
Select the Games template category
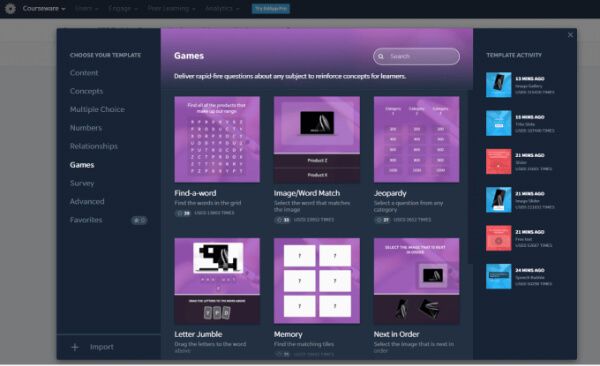pos(82,165)
